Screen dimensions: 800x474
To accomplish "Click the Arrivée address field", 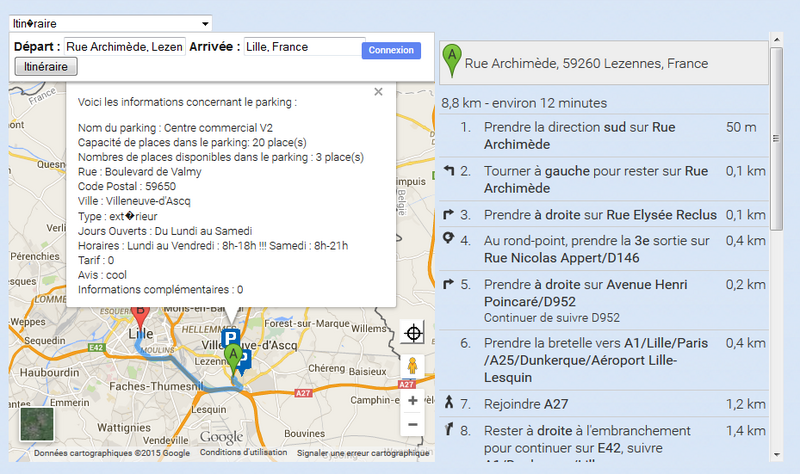I will pyautogui.click(x=304, y=47).
